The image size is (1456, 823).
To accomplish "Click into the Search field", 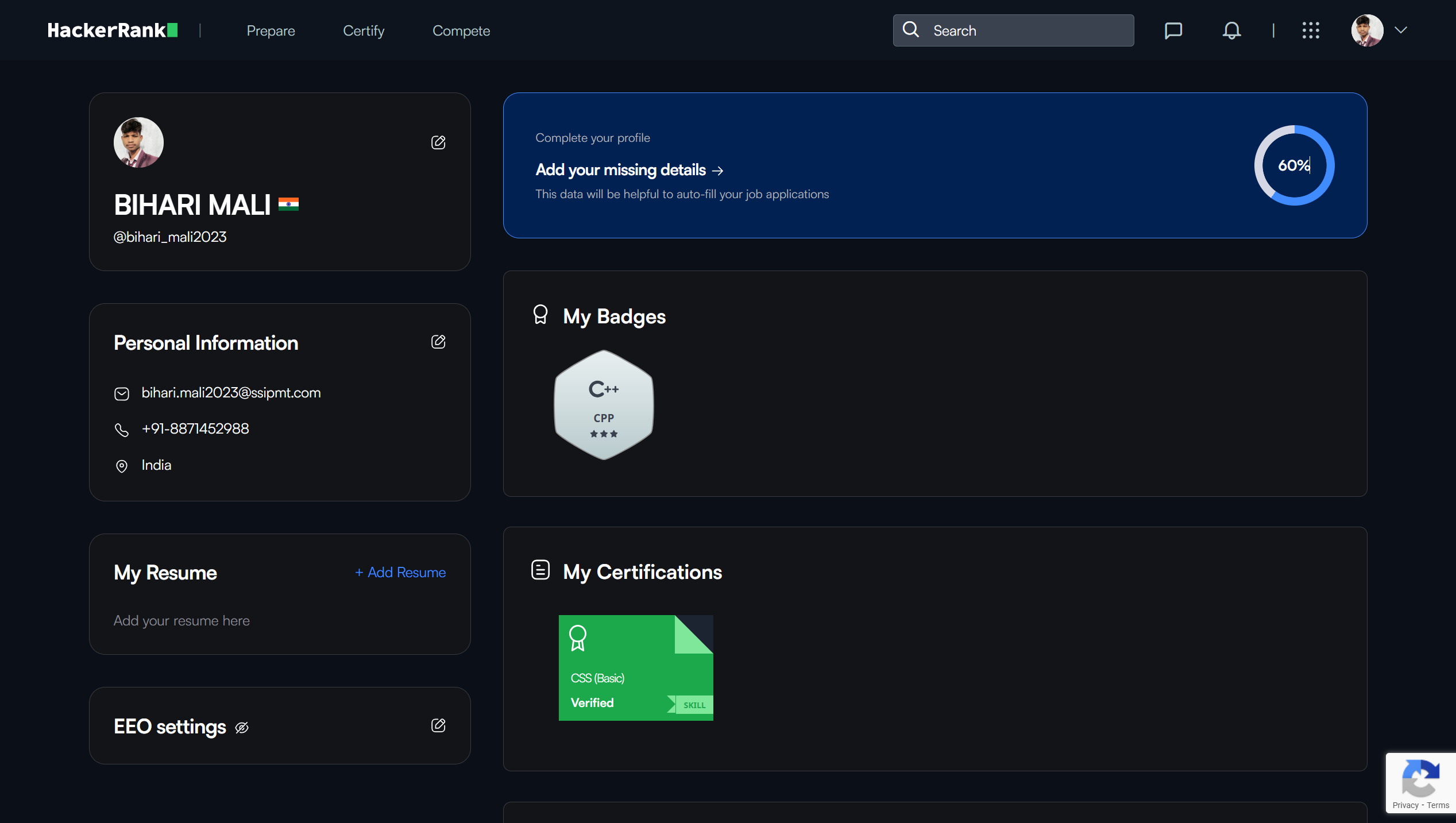I will [1014, 30].
